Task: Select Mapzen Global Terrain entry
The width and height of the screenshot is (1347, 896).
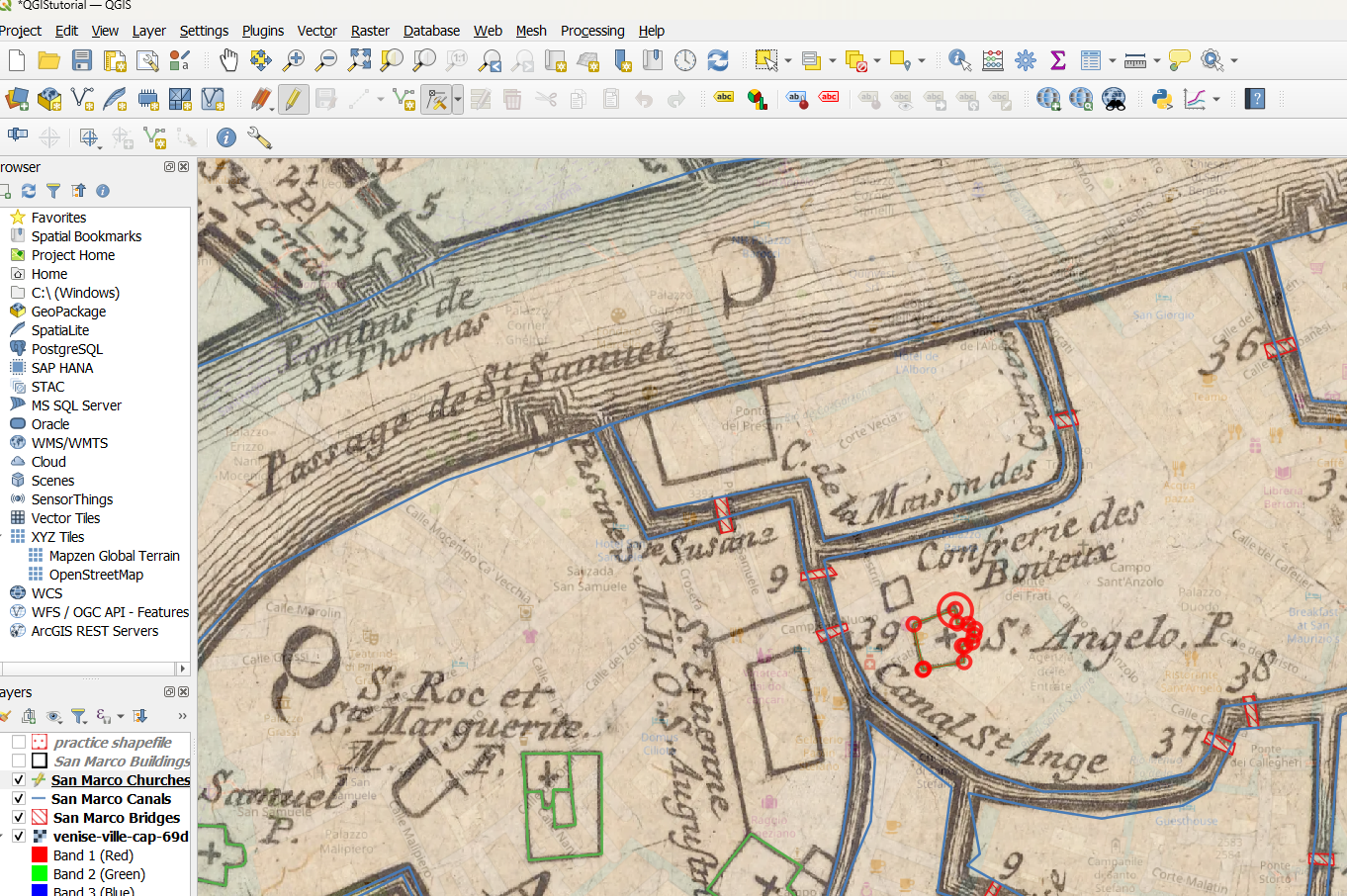Action: 114,556
